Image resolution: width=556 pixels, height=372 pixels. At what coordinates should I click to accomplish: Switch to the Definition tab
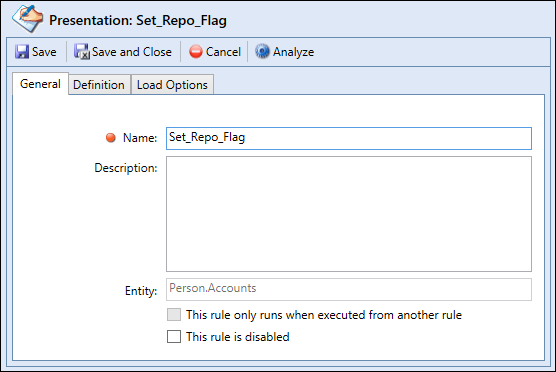point(99,85)
